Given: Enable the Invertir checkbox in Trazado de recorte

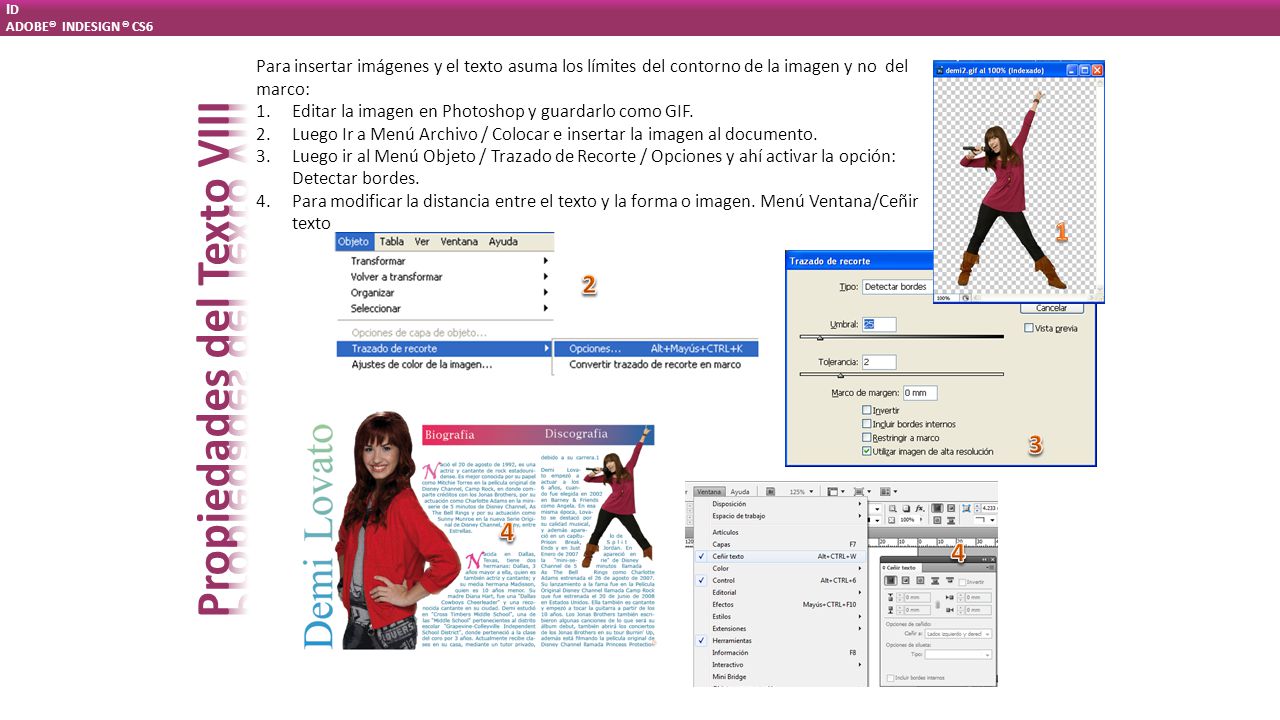Looking at the screenshot, I should coord(867,410).
